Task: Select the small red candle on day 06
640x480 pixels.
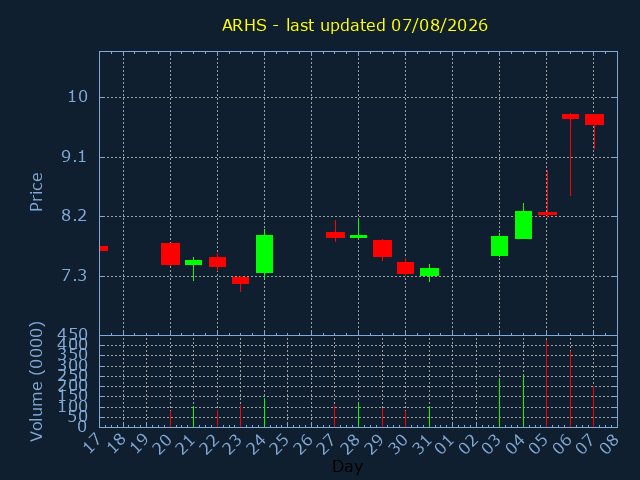Action: [x=570, y=116]
